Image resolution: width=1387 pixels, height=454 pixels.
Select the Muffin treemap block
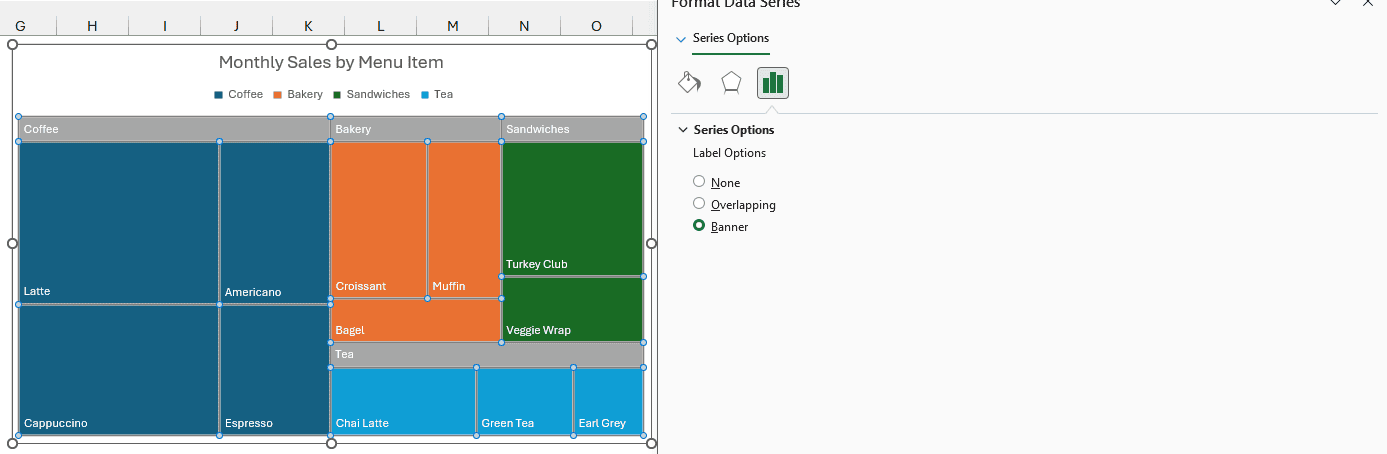pos(464,220)
